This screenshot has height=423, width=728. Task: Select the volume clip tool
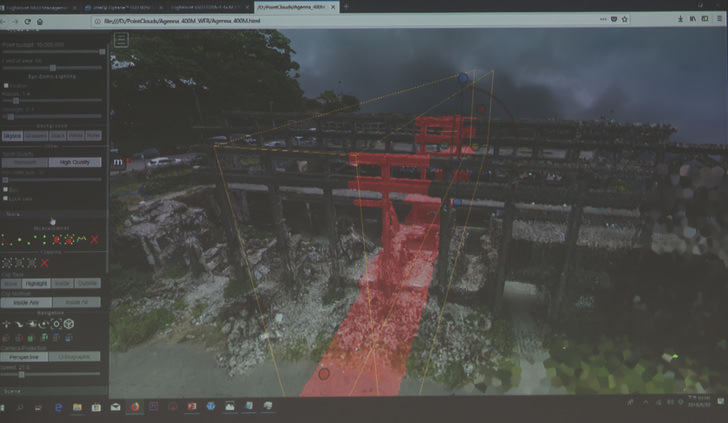click(6, 263)
